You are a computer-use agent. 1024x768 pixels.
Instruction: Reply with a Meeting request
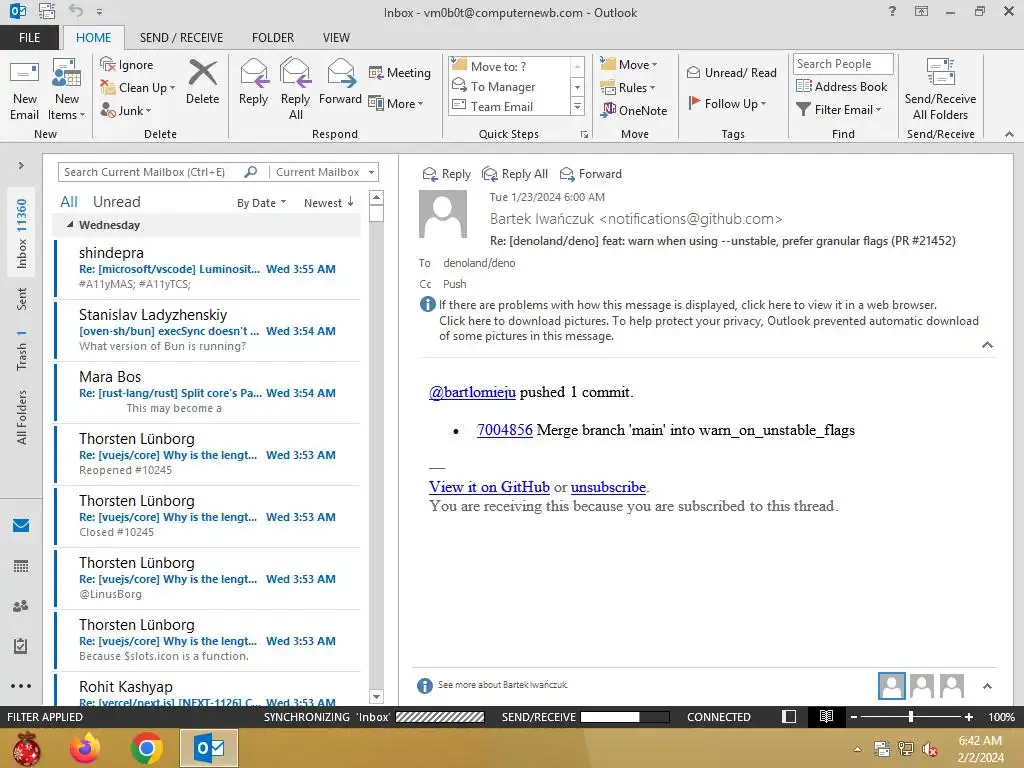[400, 72]
